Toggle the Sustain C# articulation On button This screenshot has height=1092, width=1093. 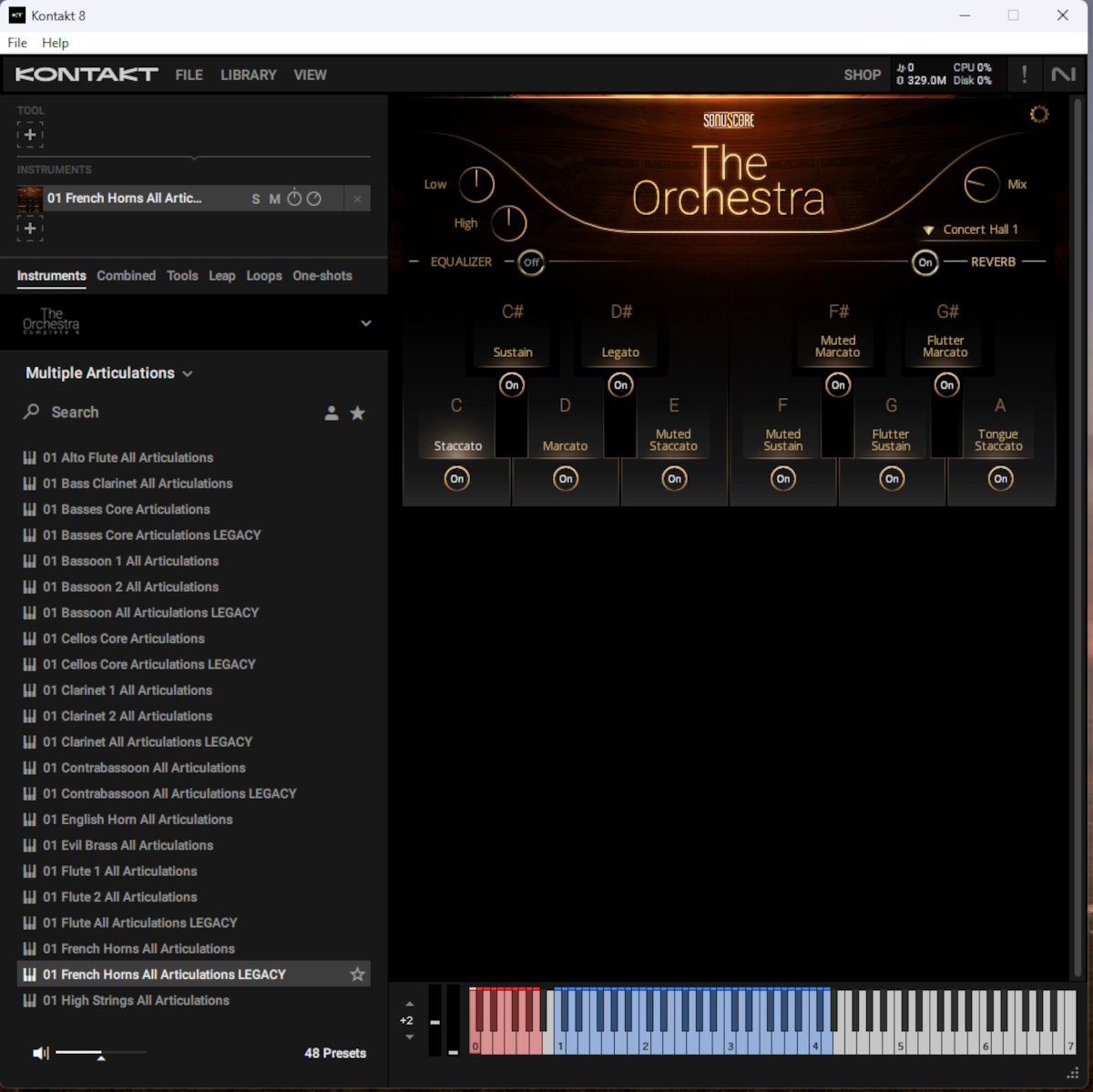pos(512,385)
